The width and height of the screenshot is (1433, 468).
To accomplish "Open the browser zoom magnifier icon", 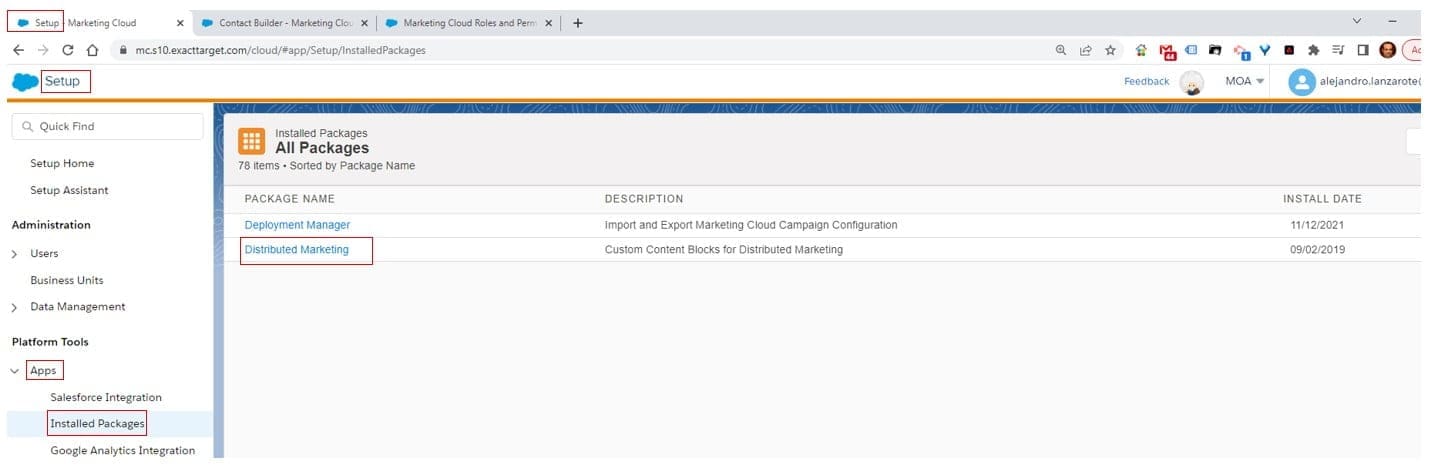I will coord(1061,50).
